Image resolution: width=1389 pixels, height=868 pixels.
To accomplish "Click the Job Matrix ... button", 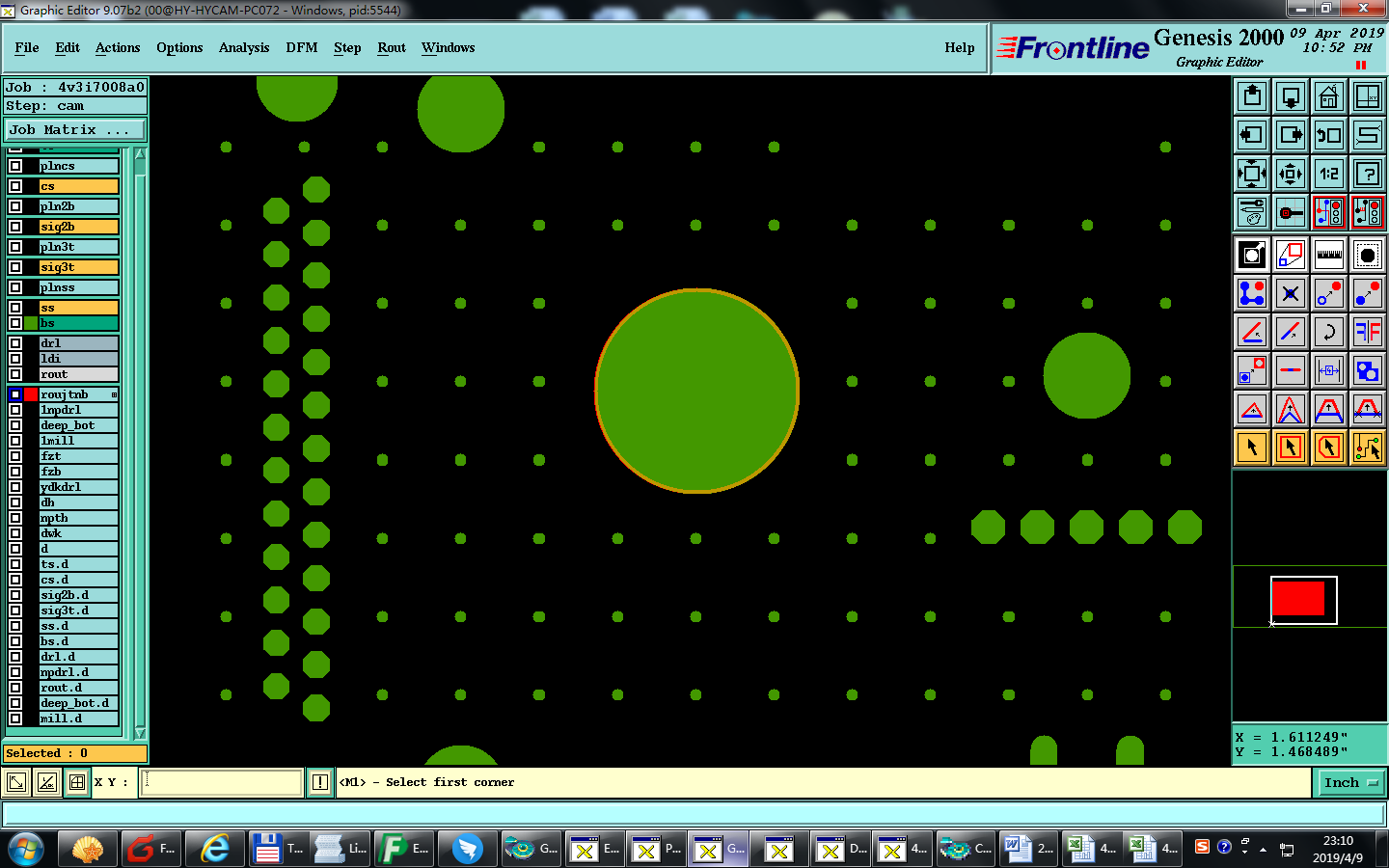I will click(75, 129).
